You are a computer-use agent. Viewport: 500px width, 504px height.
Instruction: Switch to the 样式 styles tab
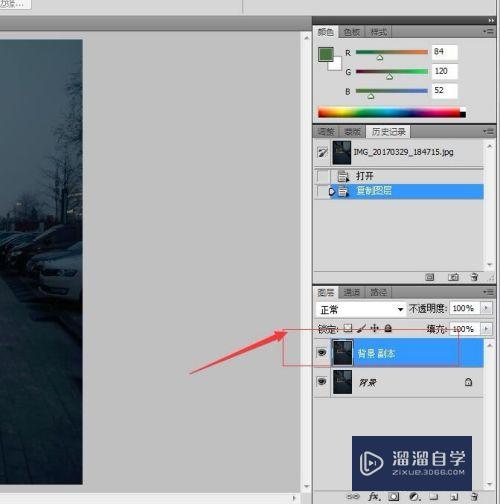[x=378, y=32]
